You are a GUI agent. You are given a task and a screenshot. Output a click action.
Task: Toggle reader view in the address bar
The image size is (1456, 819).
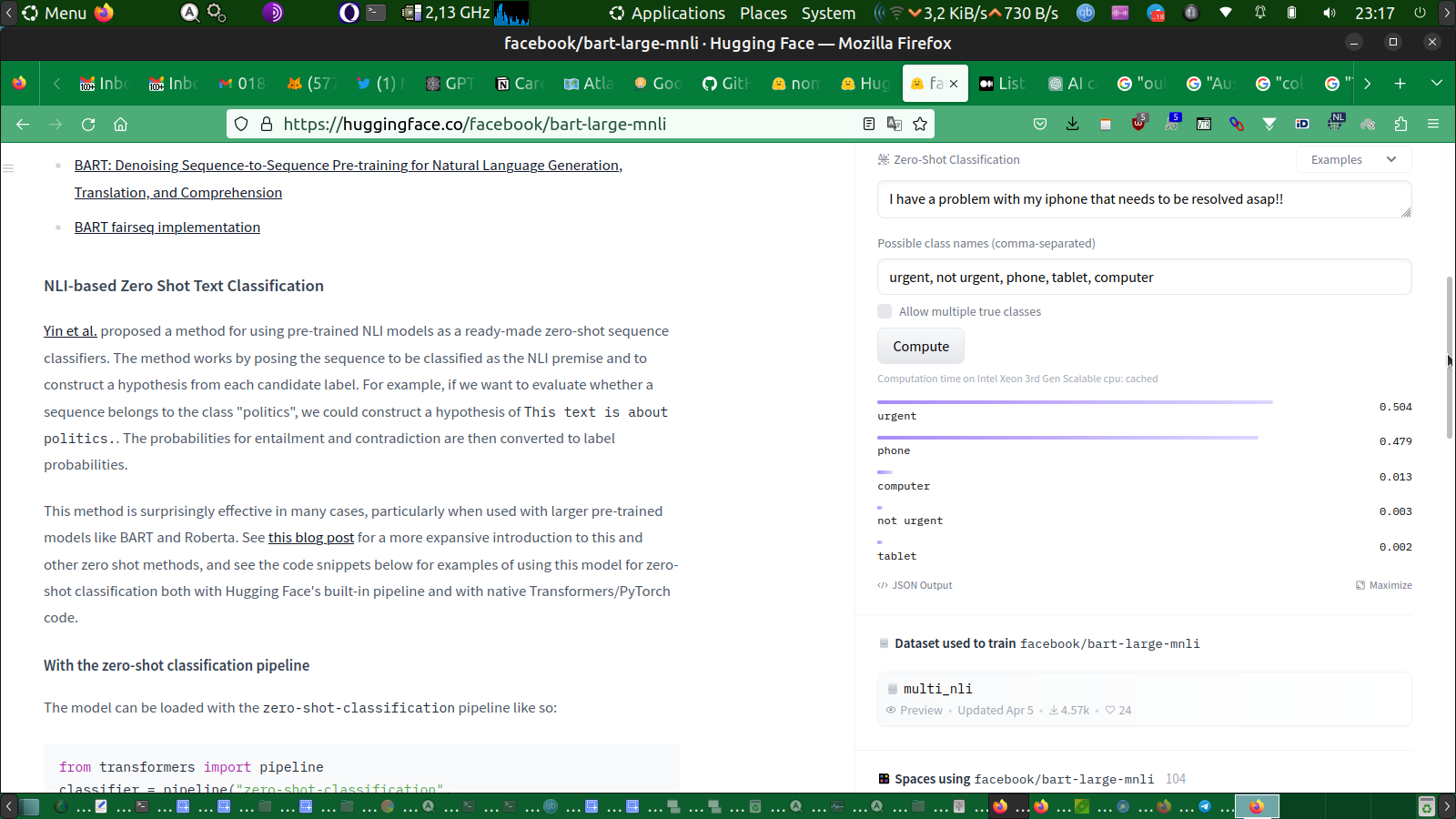(x=869, y=124)
